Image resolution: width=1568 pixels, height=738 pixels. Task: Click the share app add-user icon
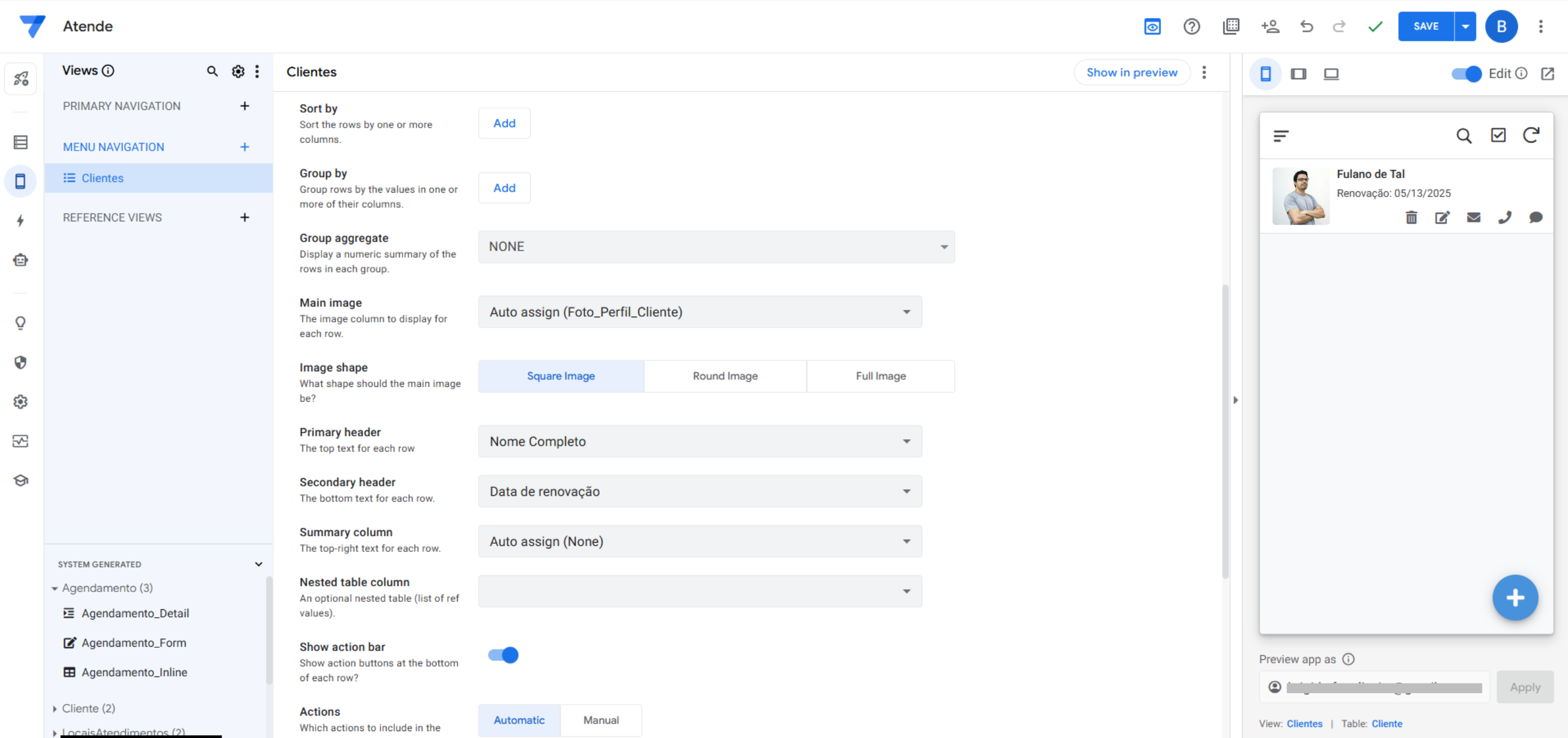(x=1270, y=26)
